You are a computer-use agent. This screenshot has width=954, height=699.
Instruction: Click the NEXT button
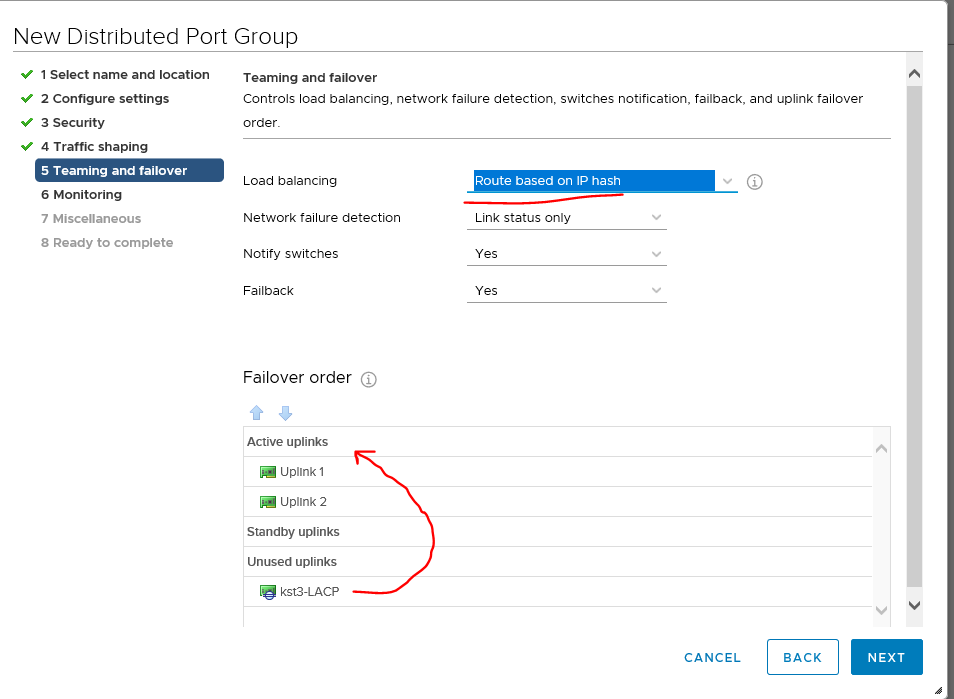pos(886,657)
